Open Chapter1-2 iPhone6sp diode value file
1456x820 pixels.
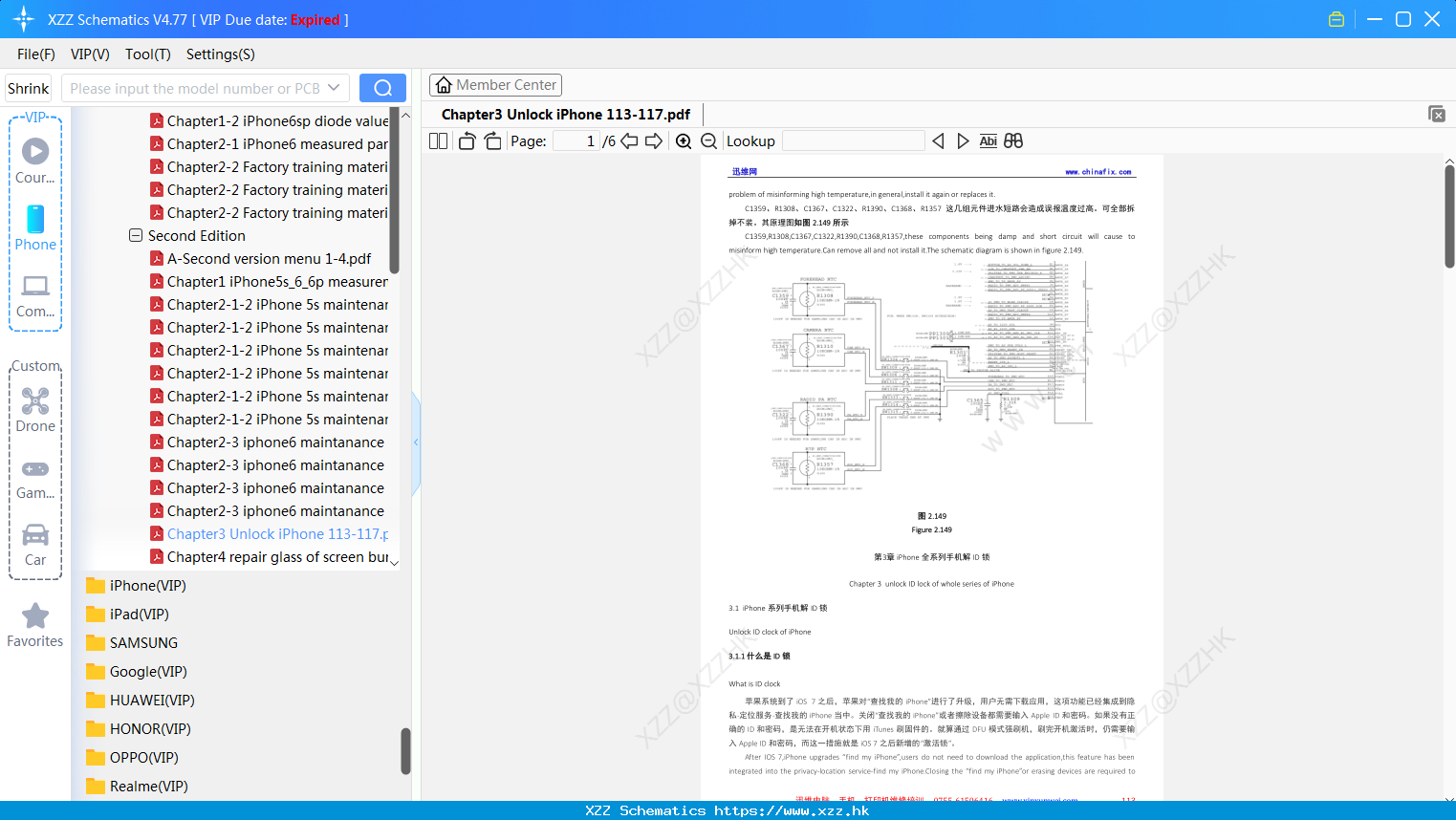pos(269,120)
